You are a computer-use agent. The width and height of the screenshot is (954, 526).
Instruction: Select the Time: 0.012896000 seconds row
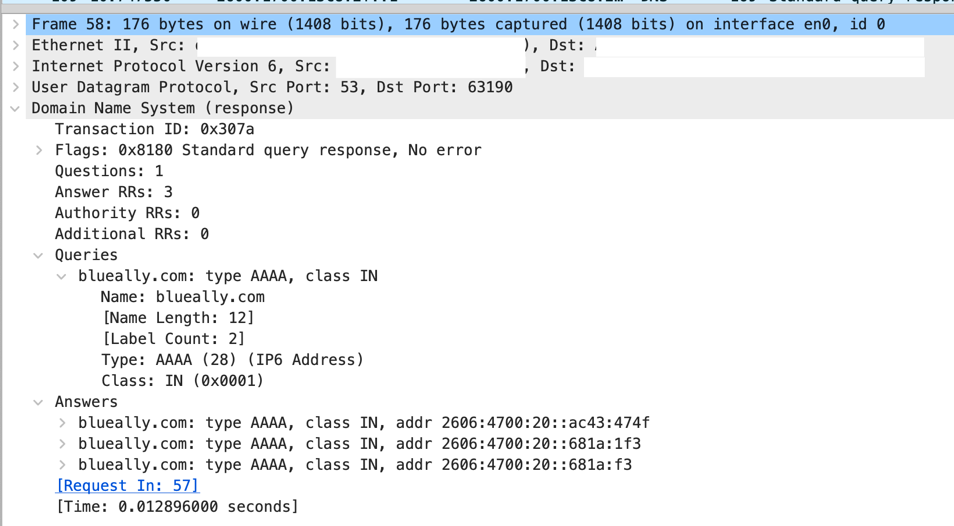(176, 507)
